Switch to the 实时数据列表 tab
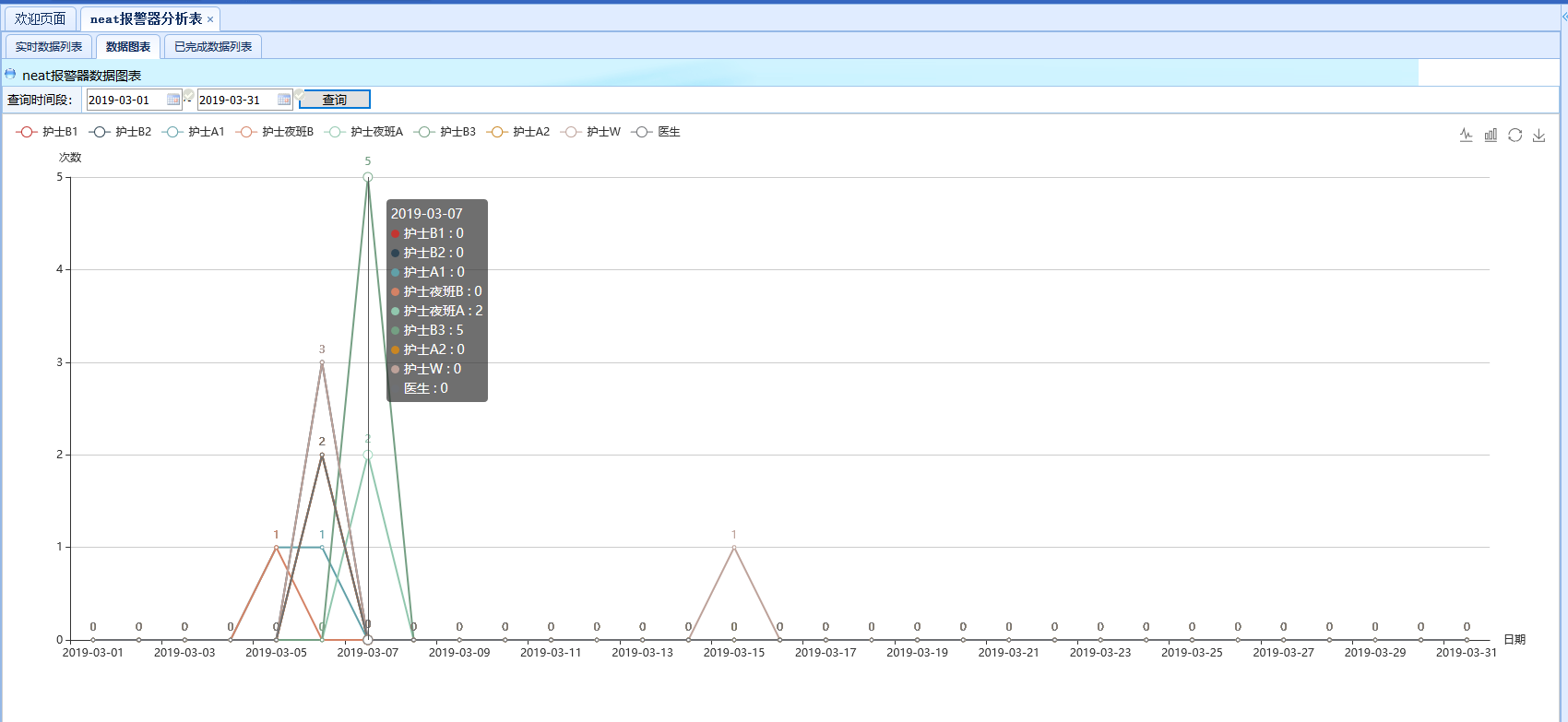 [x=49, y=47]
